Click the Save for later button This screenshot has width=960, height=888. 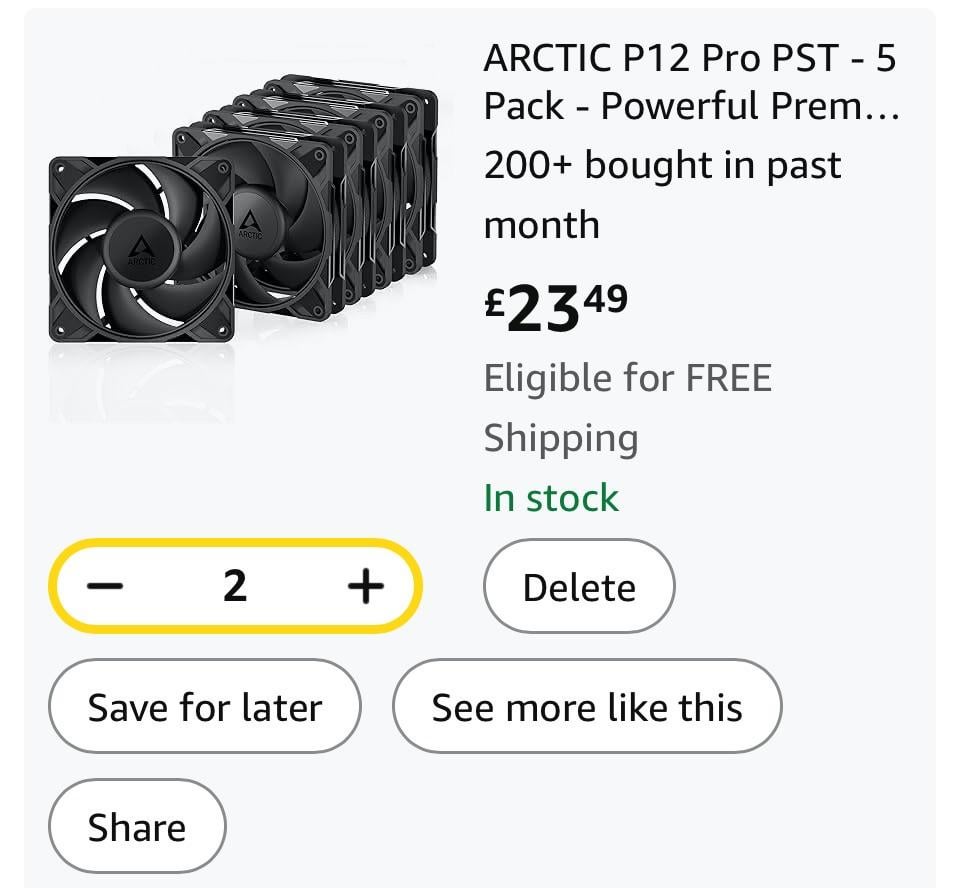pyautogui.click(x=204, y=706)
